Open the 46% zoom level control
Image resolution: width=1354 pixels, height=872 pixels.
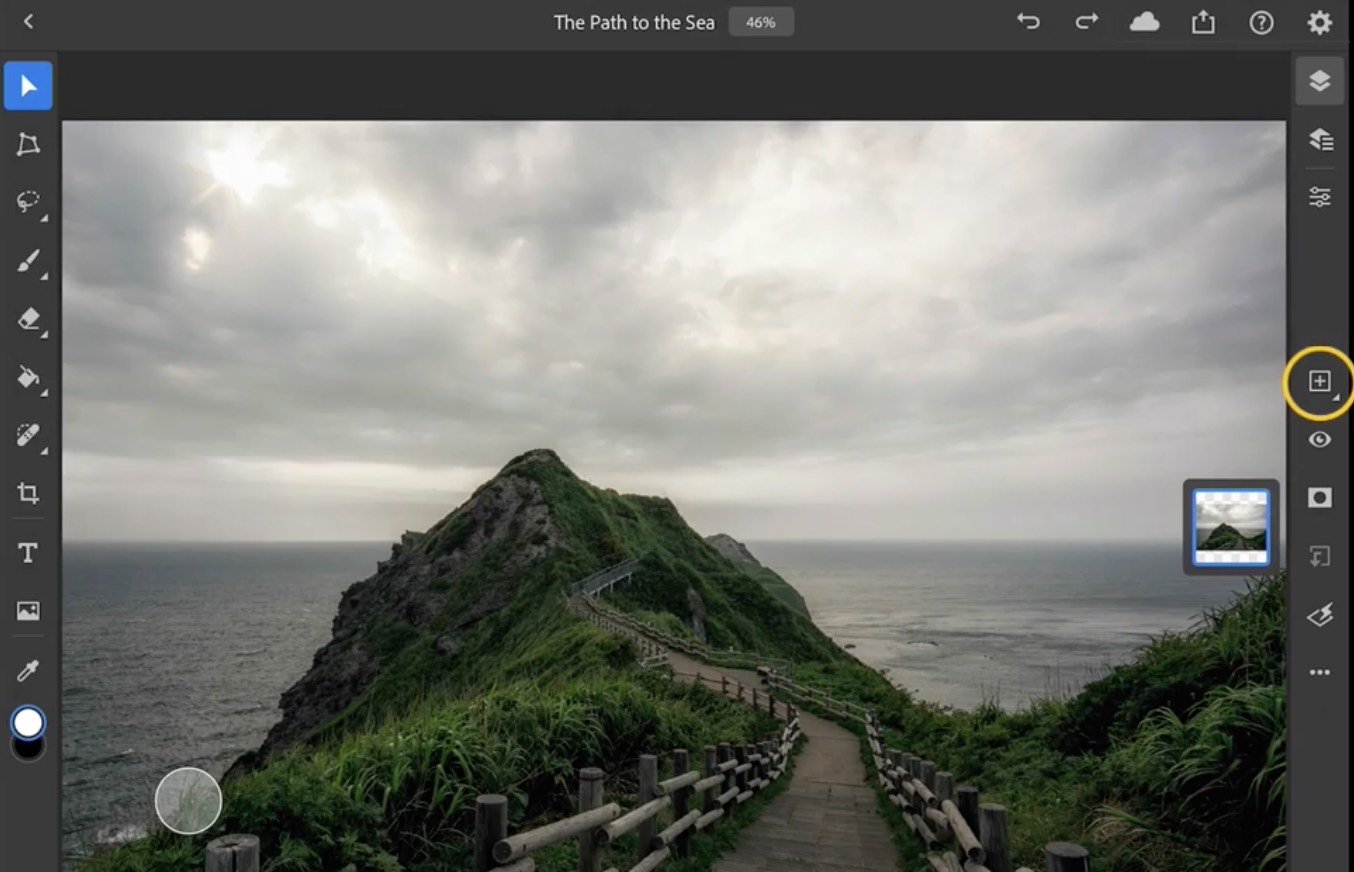[761, 22]
